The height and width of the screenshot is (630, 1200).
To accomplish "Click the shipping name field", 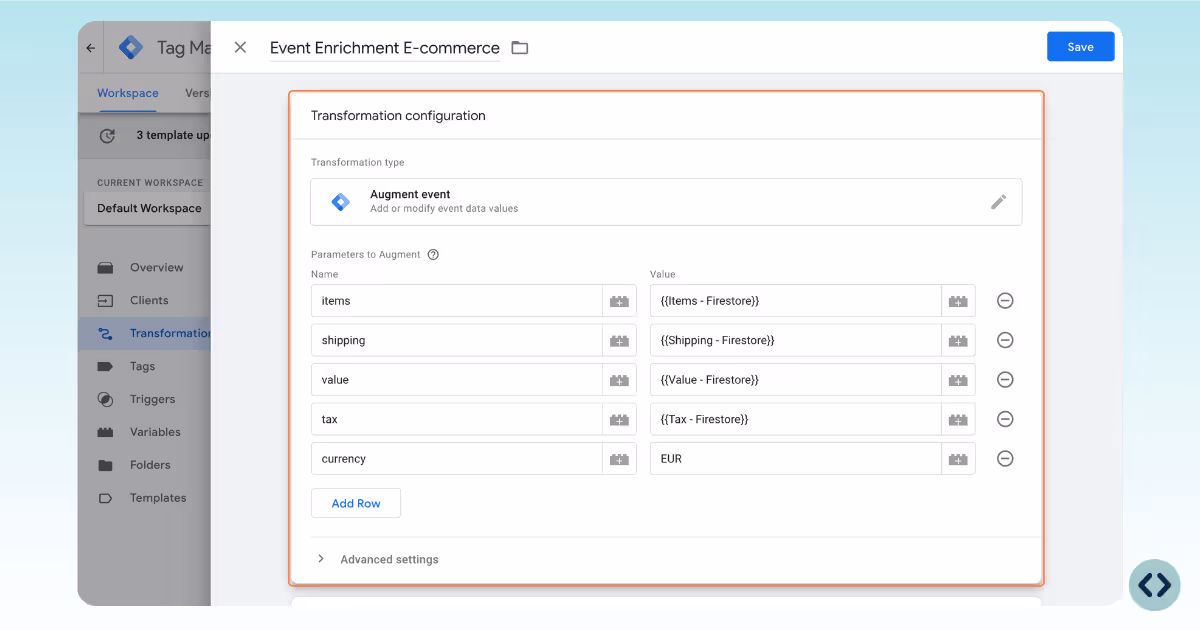I will 457,340.
